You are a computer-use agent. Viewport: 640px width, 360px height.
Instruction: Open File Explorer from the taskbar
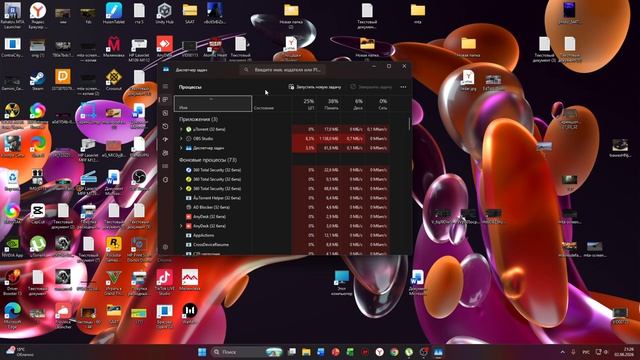tap(306, 352)
